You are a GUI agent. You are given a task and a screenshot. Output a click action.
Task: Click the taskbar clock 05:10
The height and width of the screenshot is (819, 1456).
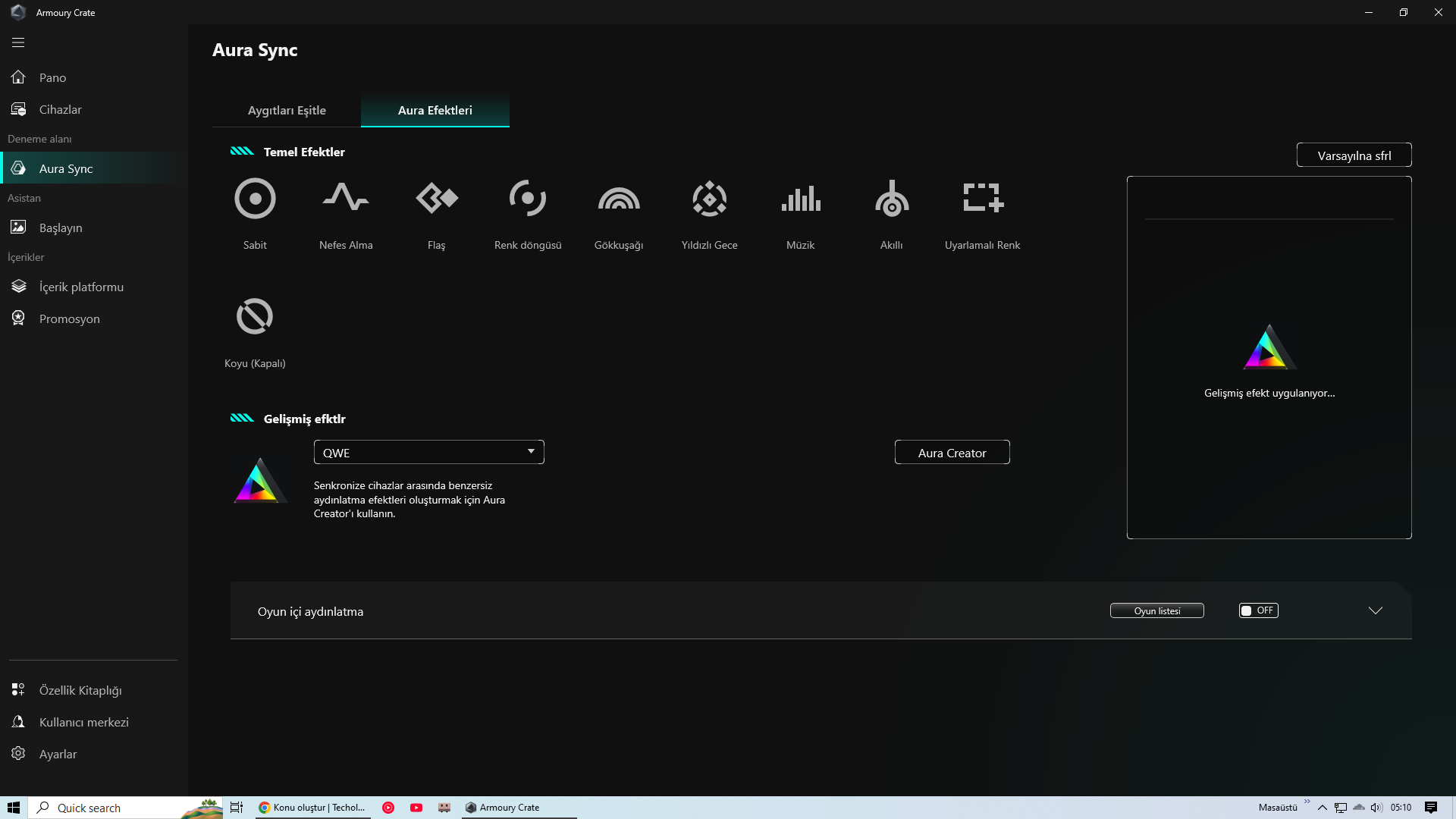point(1401,808)
